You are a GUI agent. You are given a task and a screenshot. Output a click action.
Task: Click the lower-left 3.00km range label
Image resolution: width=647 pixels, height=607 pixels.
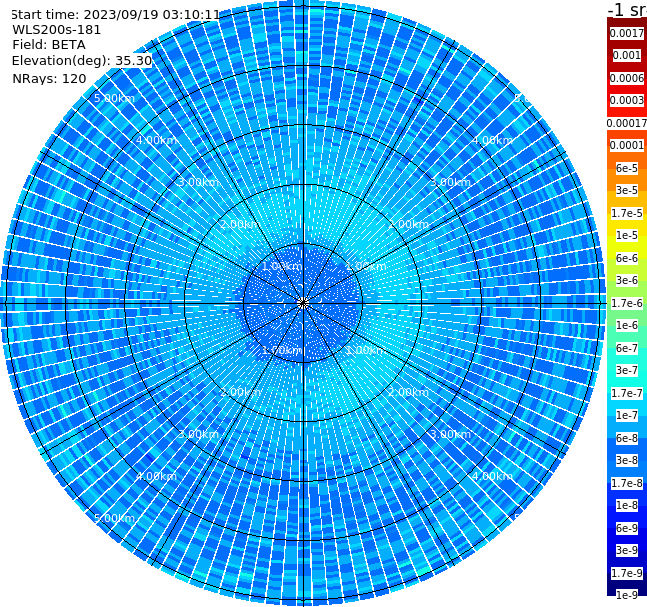[198, 434]
